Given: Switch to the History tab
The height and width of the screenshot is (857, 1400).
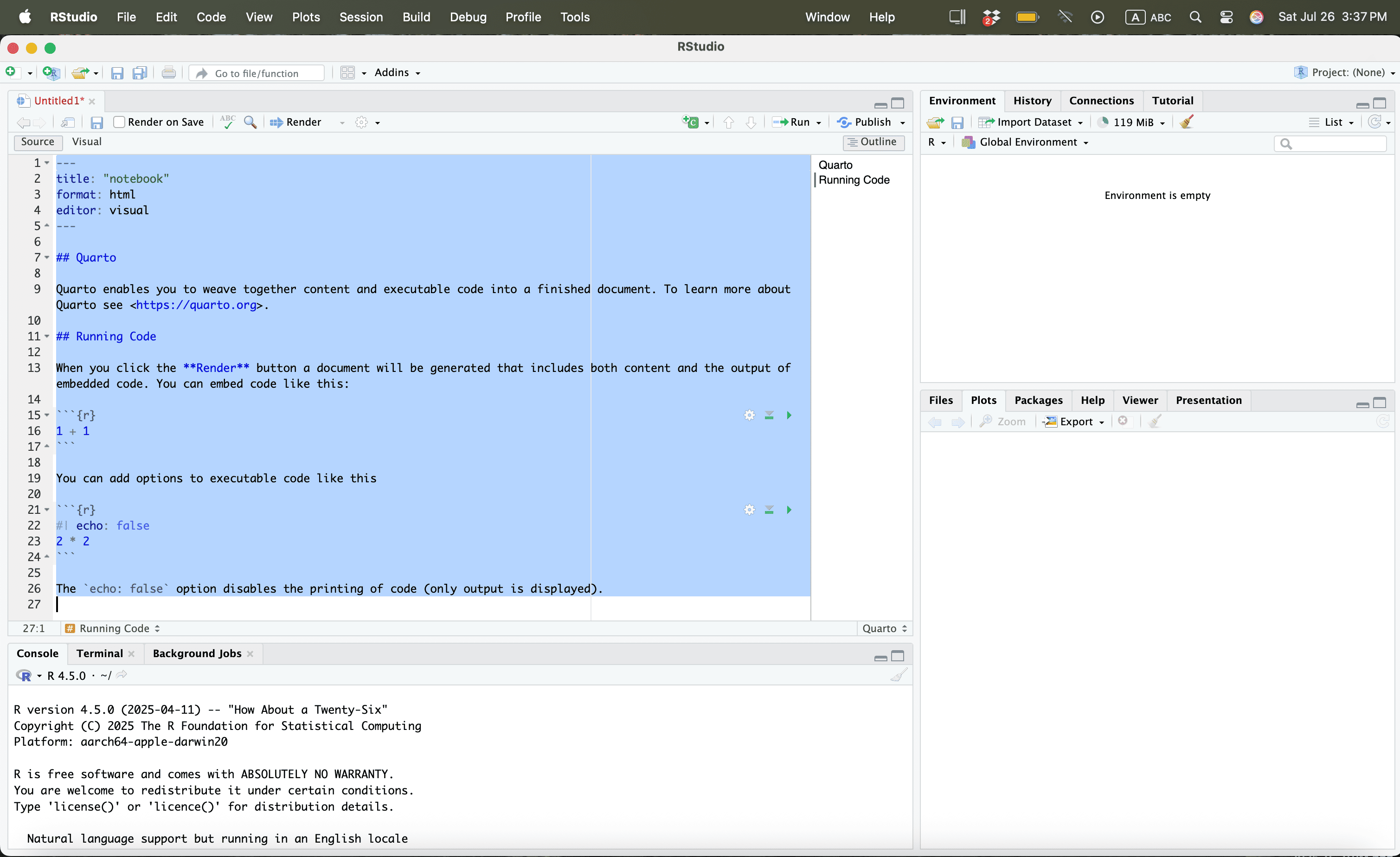Looking at the screenshot, I should pos(1032,101).
